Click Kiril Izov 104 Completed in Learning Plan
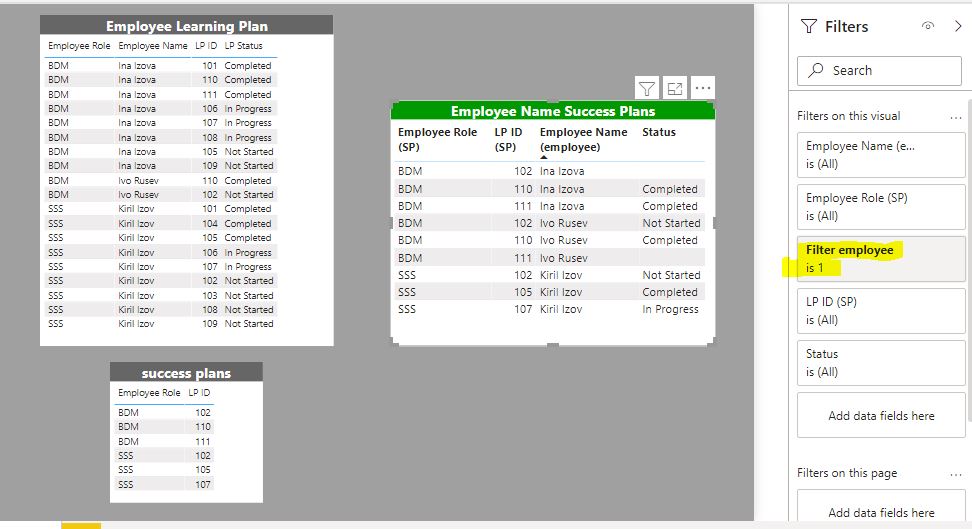 pyautogui.click(x=161, y=223)
